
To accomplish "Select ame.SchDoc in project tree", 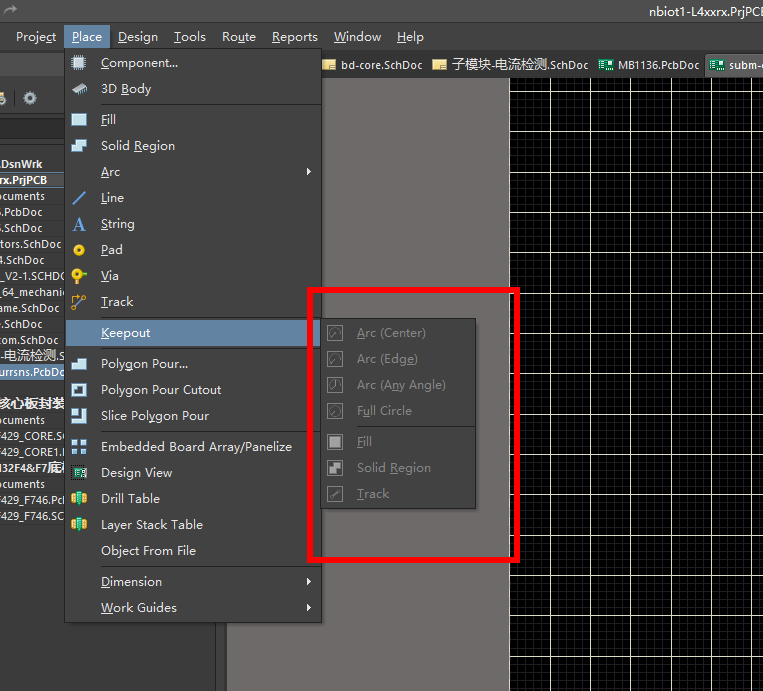I will coord(32,309).
